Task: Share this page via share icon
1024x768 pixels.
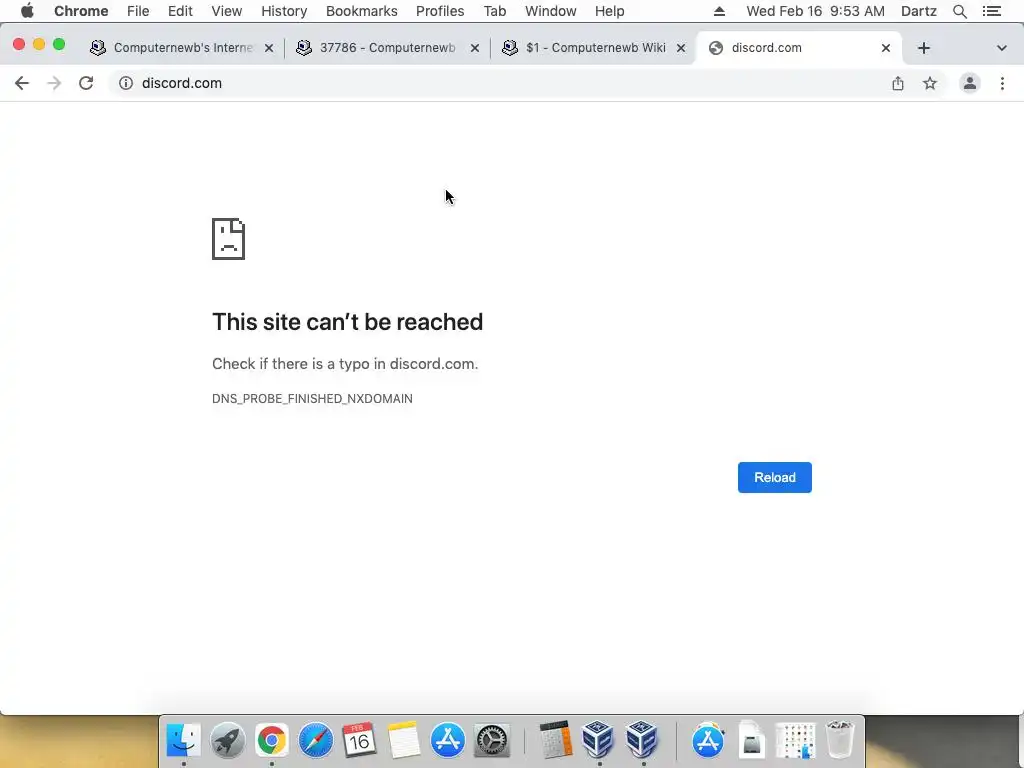Action: coord(898,83)
